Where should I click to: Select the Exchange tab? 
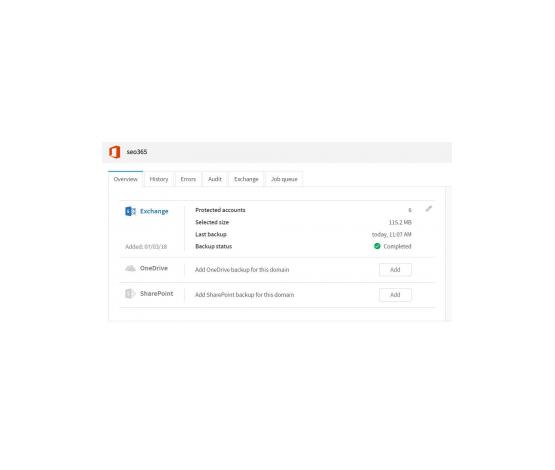[x=246, y=179]
